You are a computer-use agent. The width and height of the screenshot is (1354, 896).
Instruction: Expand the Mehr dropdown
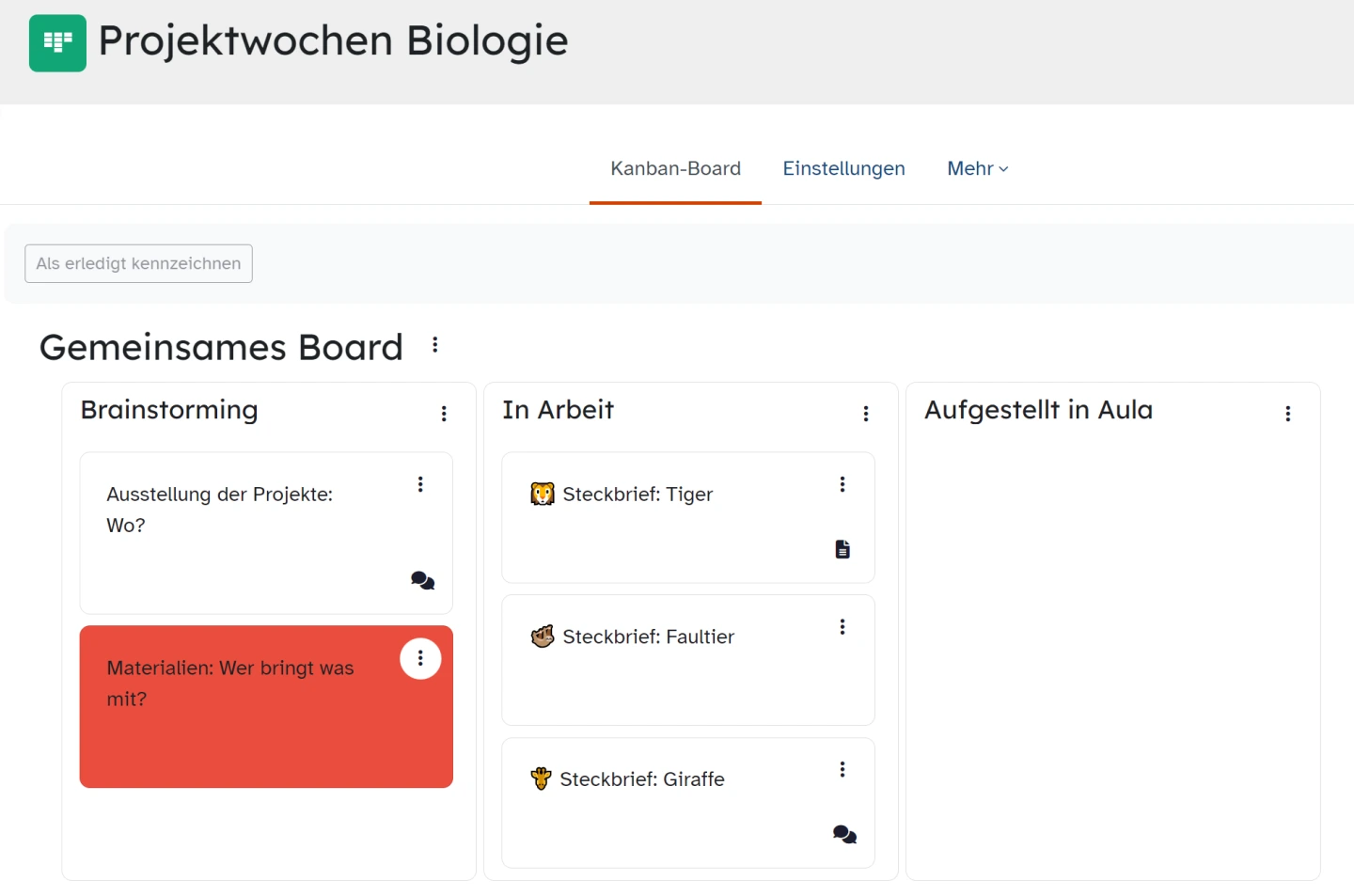pos(978,169)
